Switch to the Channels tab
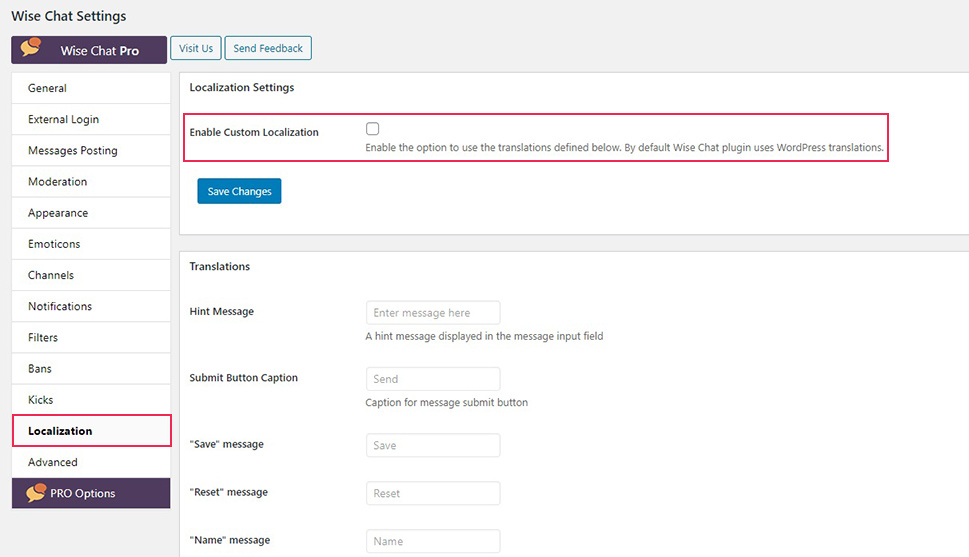Viewport: 969px width, 557px height. (91, 275)
